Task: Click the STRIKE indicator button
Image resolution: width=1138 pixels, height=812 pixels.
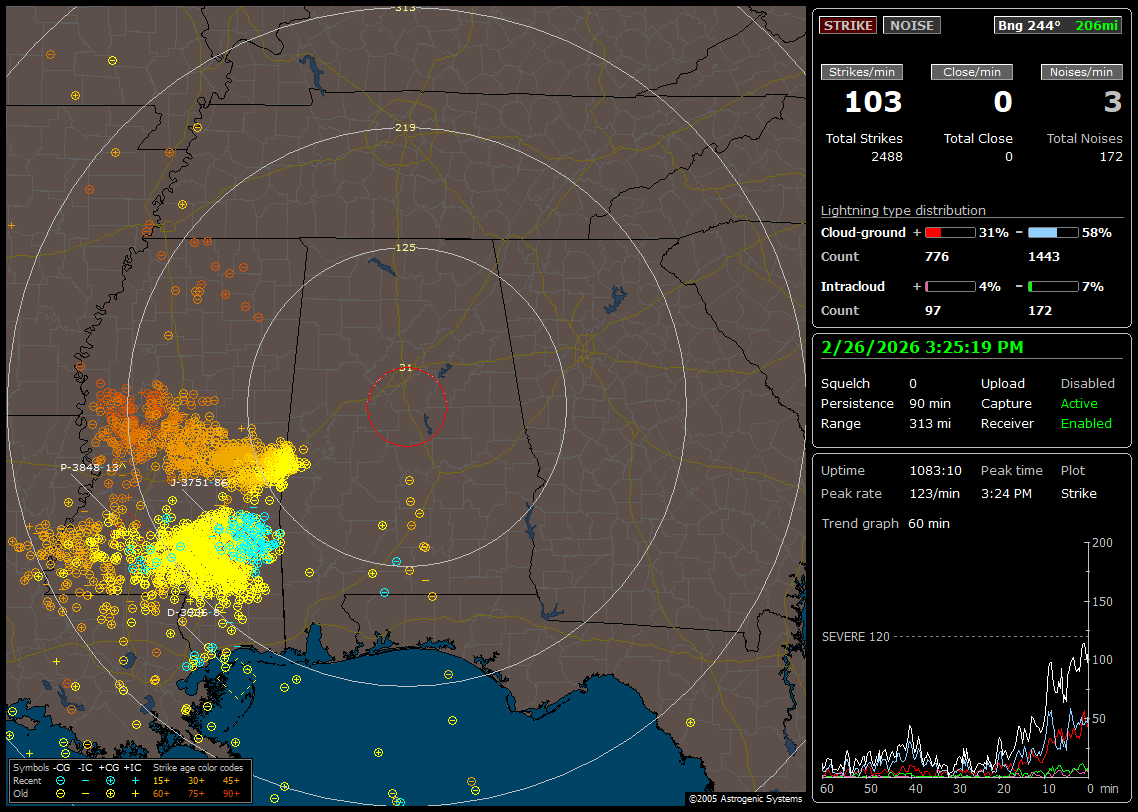Action: tap(848, 25)
